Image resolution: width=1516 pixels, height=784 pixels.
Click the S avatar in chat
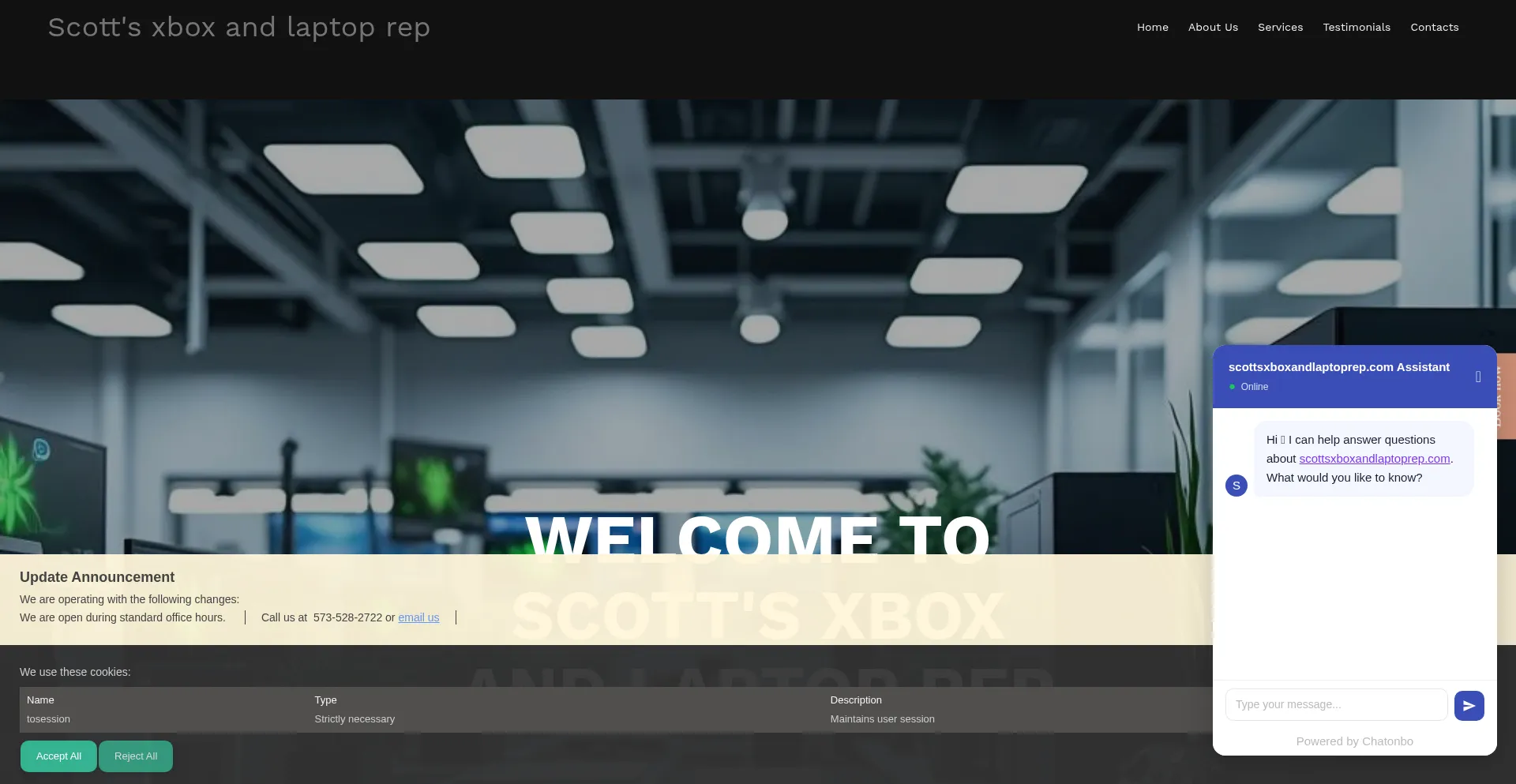(x=1236, y=486)
